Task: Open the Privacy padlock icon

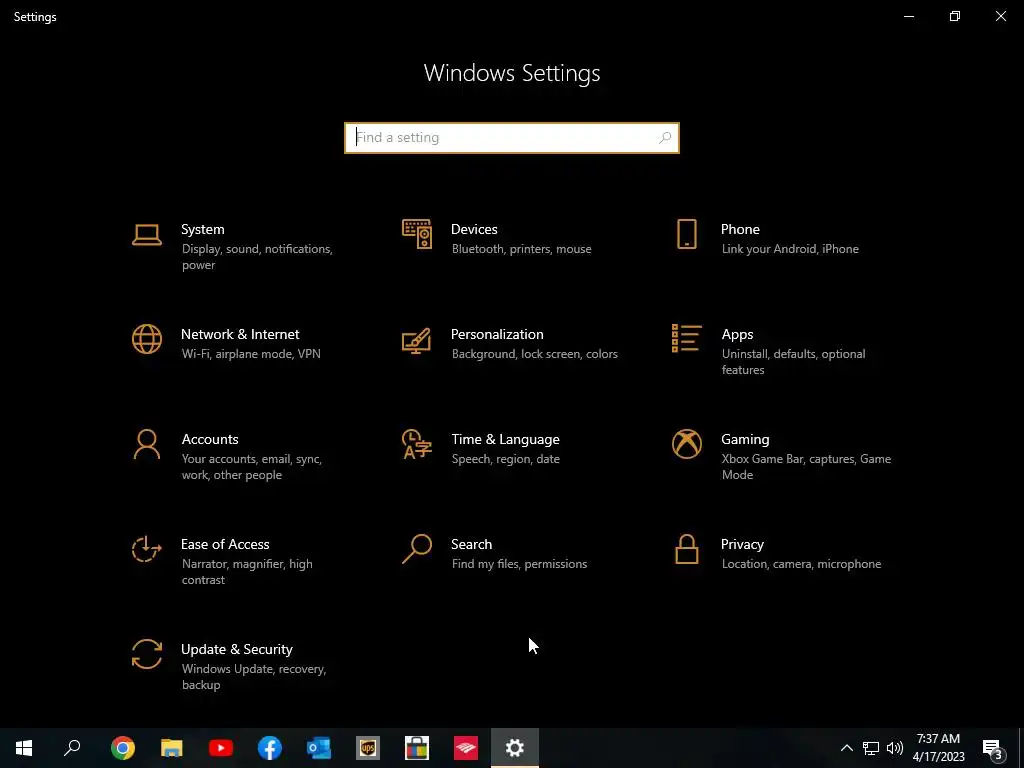Action: point(686,549)
